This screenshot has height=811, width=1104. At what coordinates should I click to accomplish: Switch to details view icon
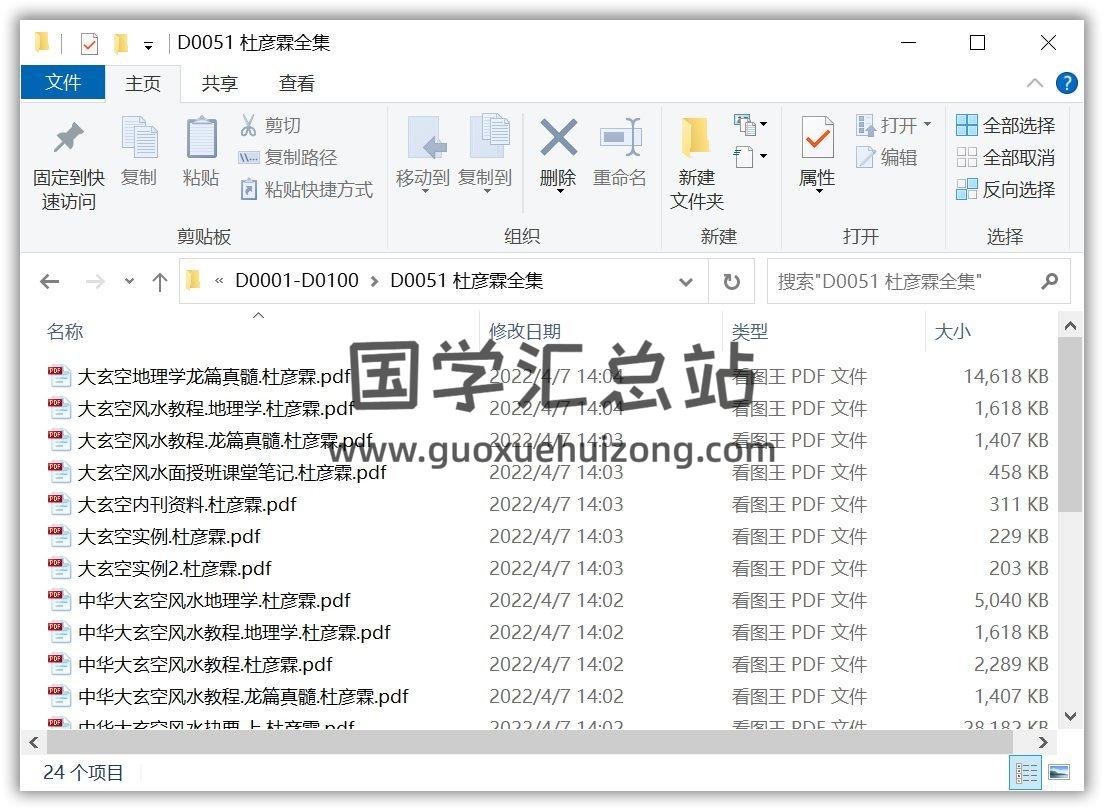[1027, 773]
